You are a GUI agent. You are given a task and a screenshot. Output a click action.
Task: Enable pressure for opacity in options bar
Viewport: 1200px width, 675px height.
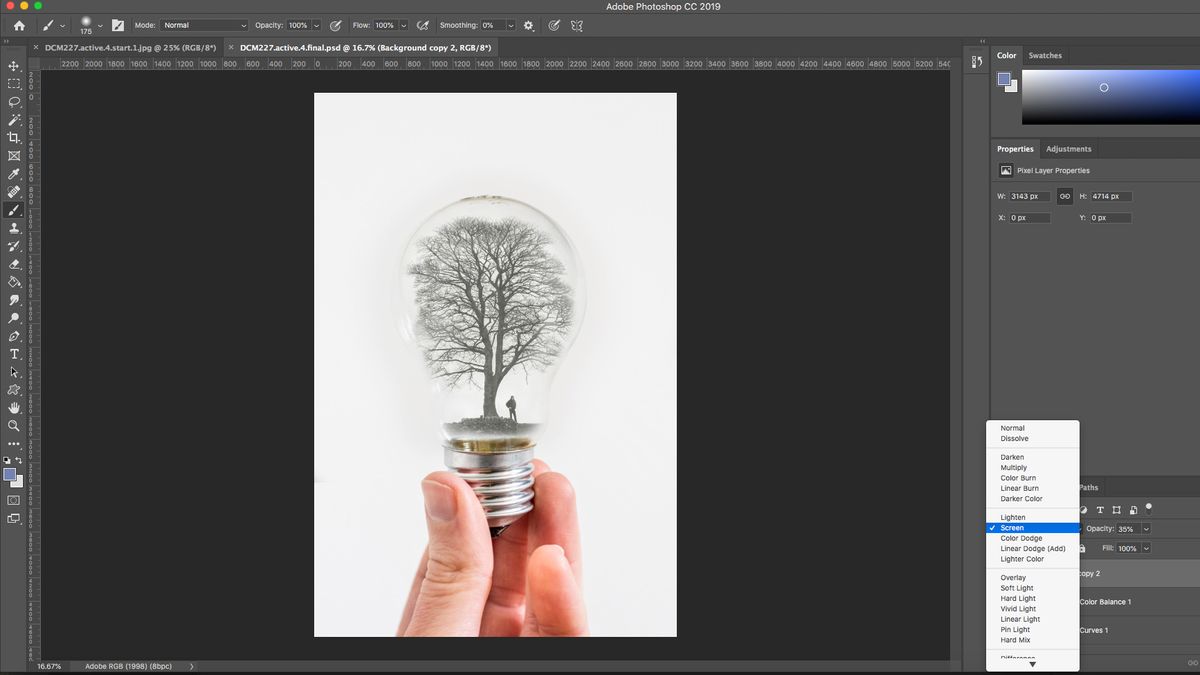[336, 26]
